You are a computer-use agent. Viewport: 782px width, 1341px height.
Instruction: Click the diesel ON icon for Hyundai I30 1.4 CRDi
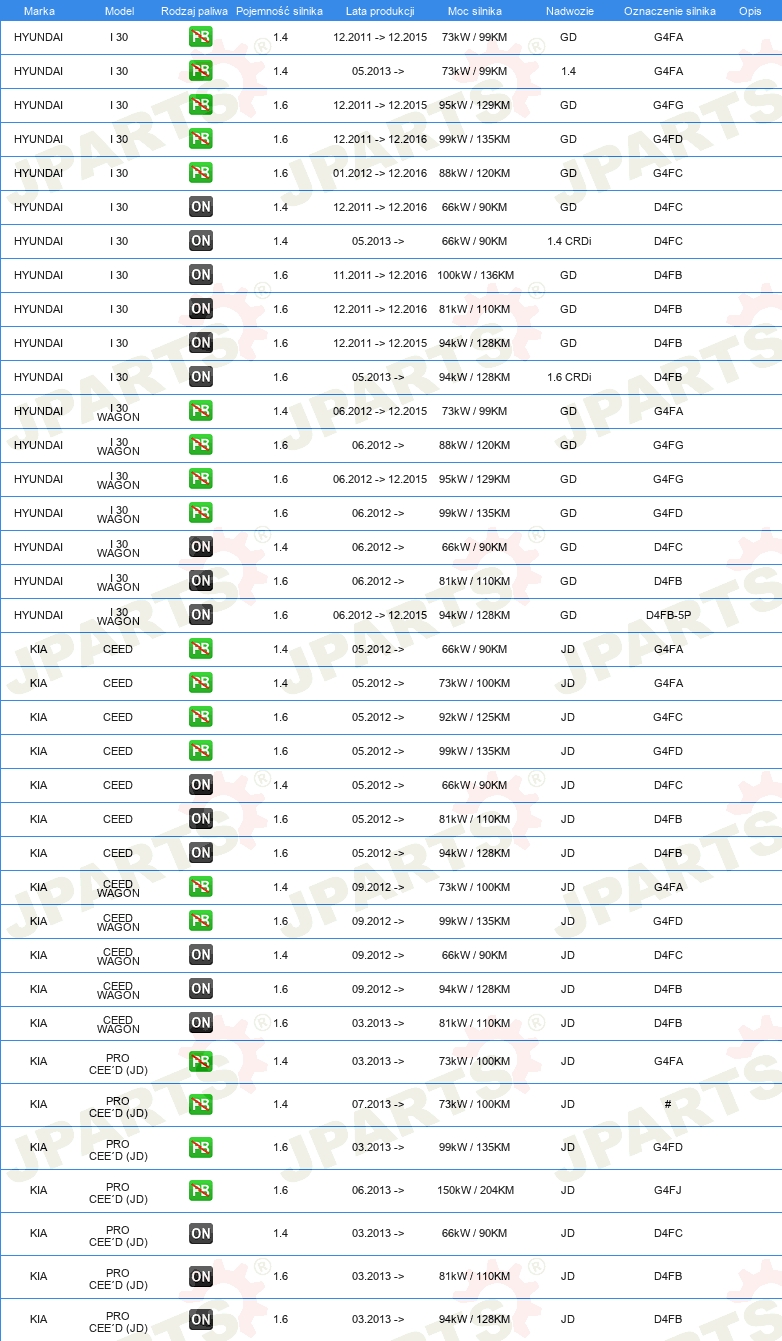(201, 241)
